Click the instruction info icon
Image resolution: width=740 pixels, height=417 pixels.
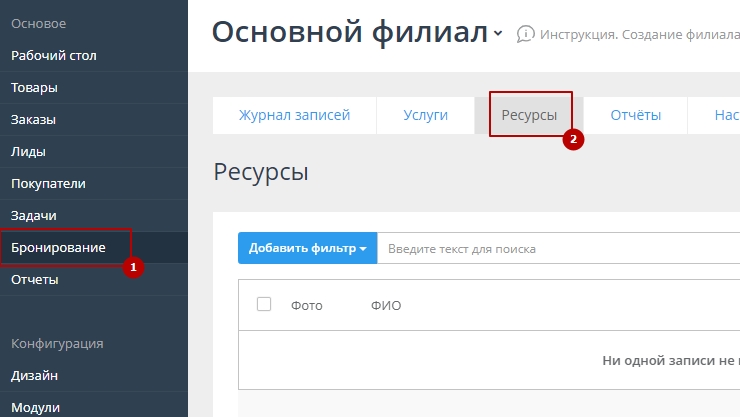coord(525,34)
